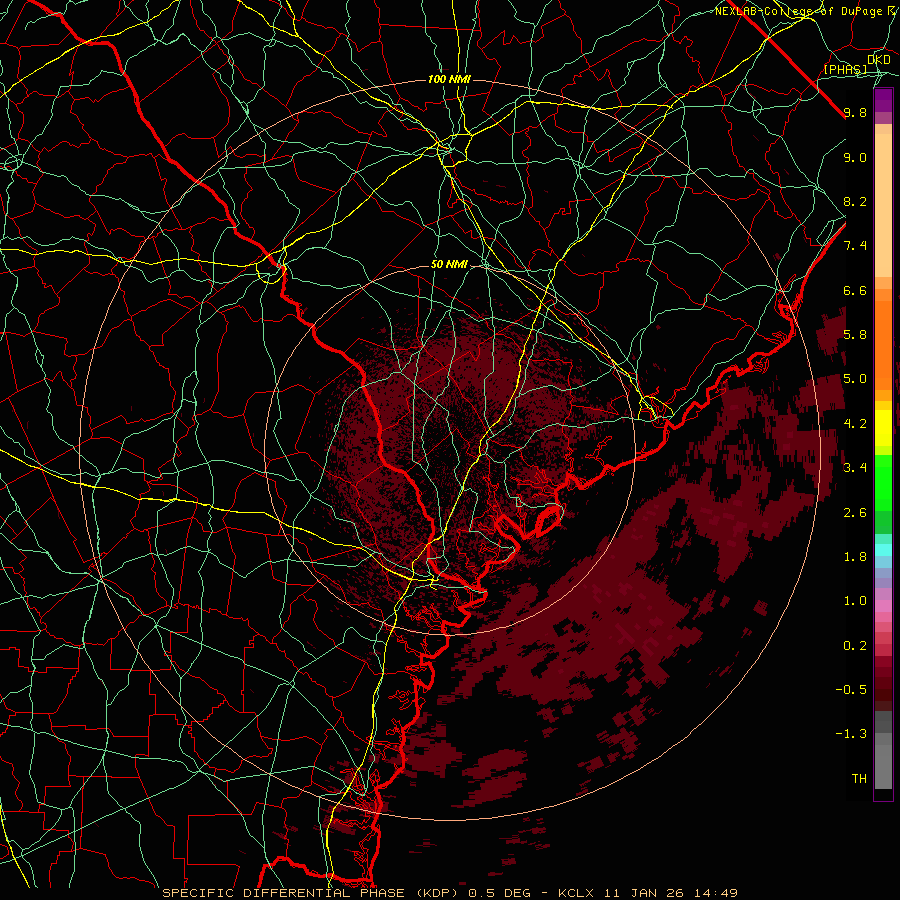
Task: Click the DKD unit label above legend
Action: [879, 60]
